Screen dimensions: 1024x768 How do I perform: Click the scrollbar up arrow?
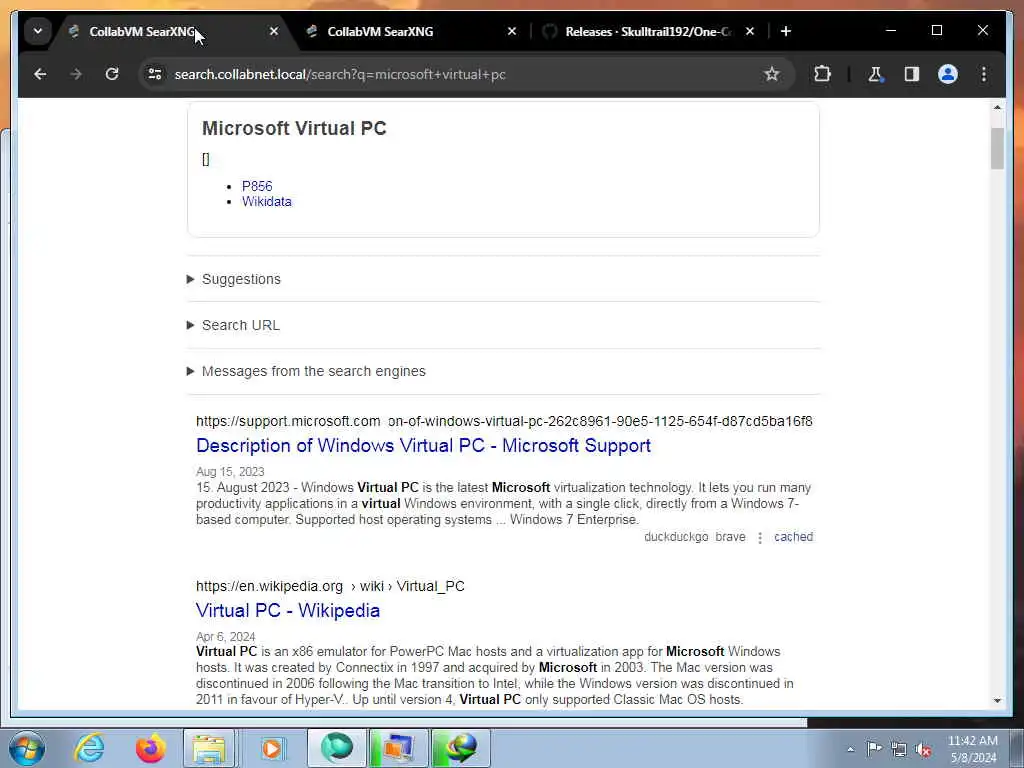pos(997,107)
